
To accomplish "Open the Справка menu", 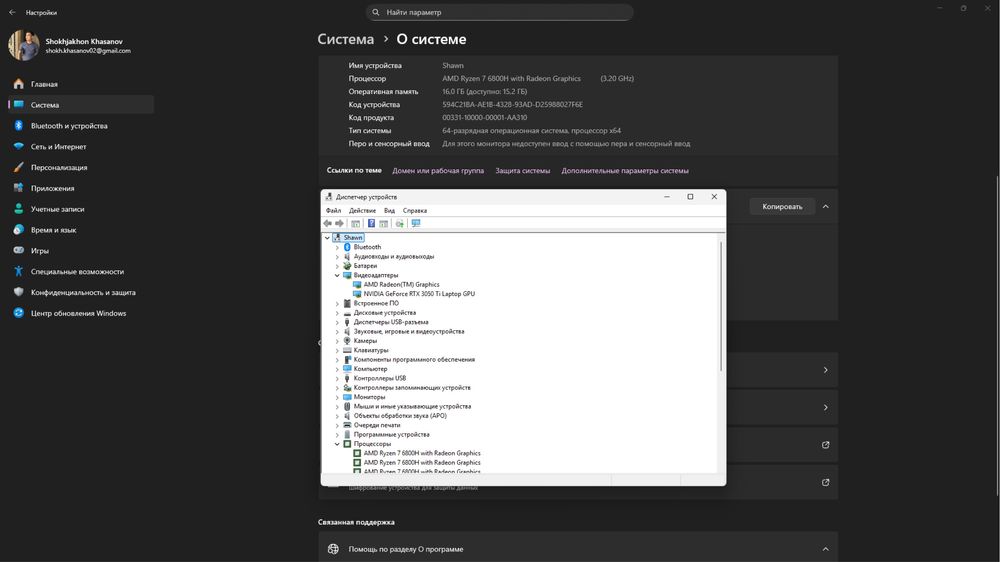I will [x=415, y=211].
